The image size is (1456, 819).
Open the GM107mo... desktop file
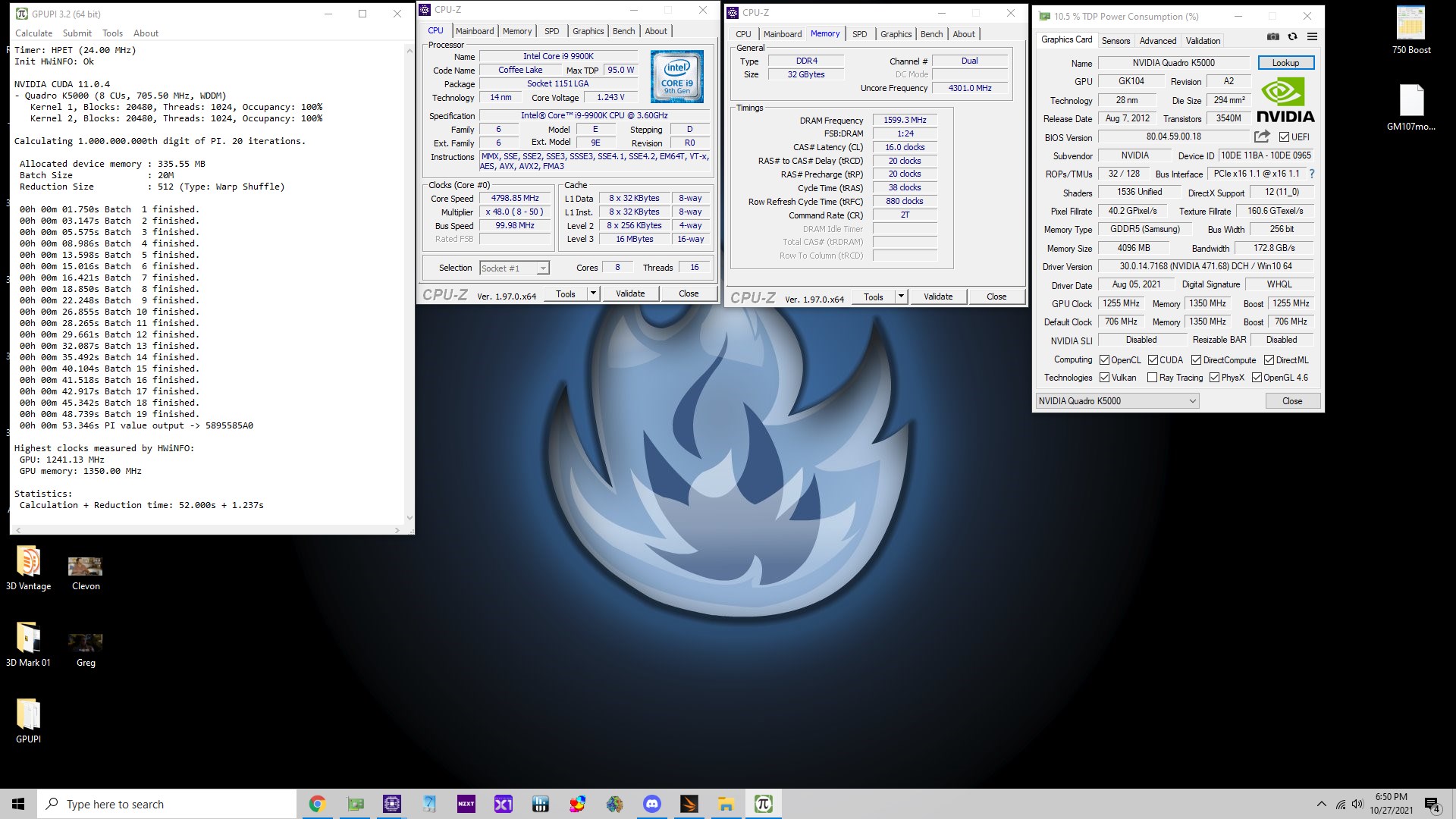(x=1410, y=108)
